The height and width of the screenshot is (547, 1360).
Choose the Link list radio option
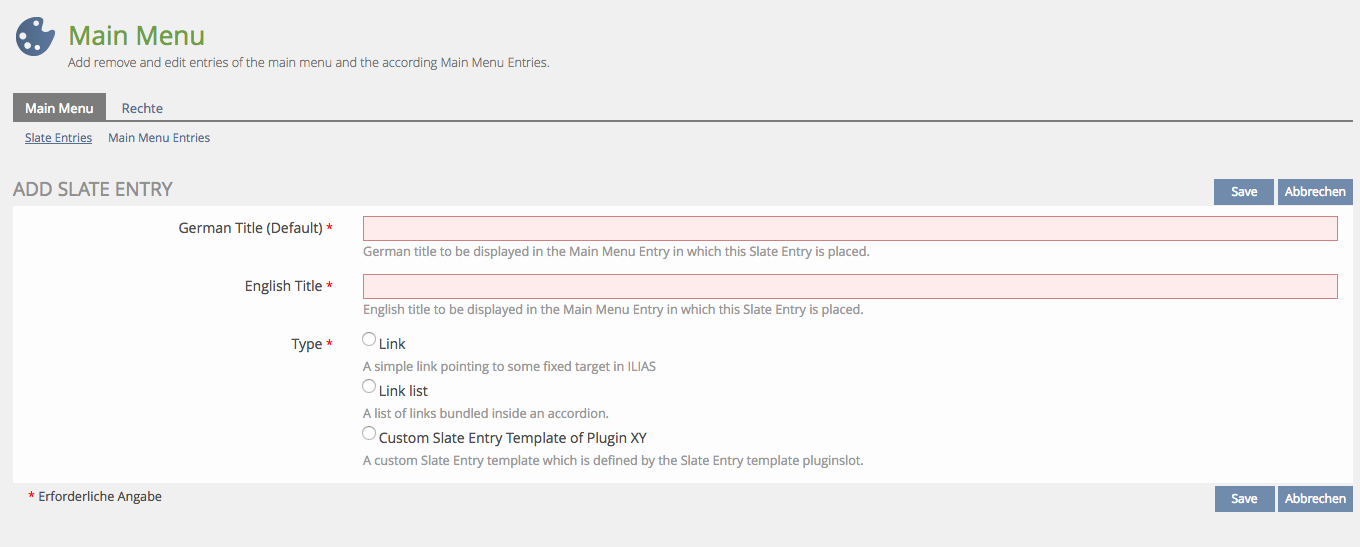coord(369,387)
